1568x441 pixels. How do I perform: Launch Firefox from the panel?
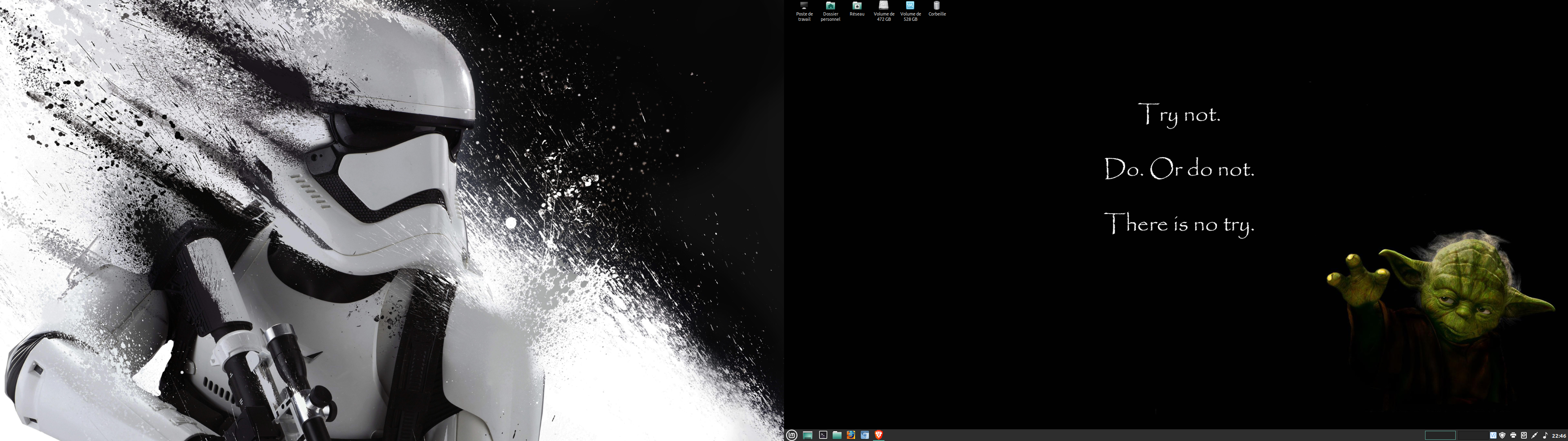click(x=851, y=435)
